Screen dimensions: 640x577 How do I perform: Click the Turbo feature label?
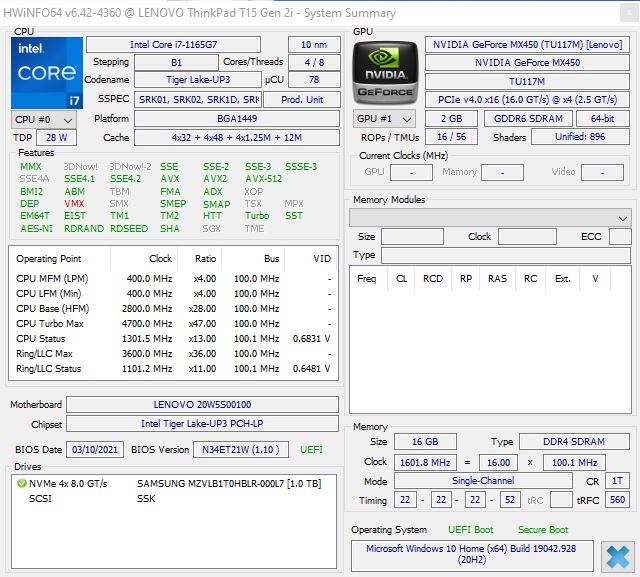click(x=257, y=215)
